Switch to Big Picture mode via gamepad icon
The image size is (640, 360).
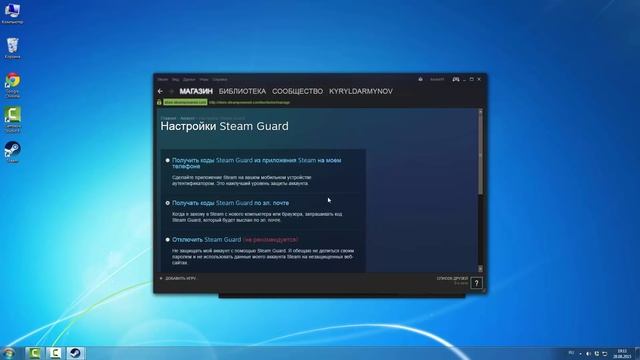[456, 79]
